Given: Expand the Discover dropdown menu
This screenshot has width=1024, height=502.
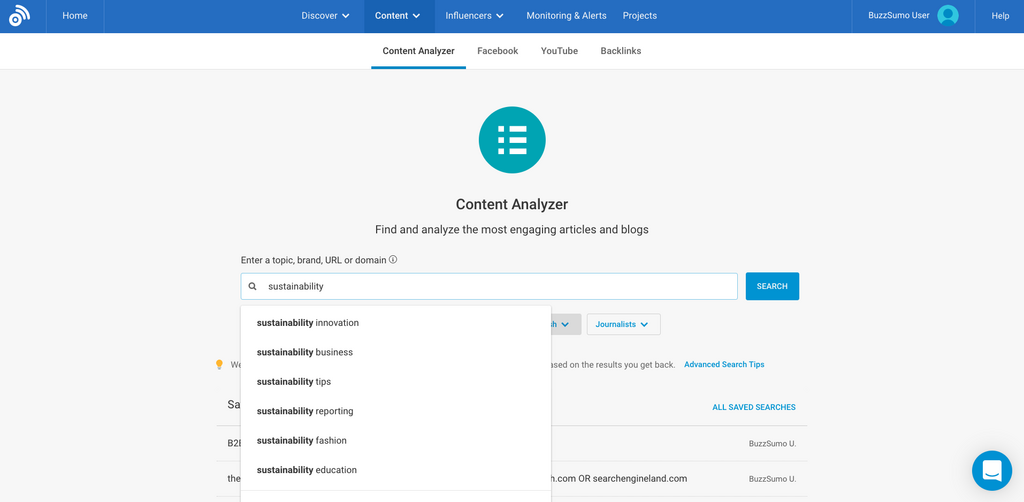Looking at the screenshot, I should coord(325,16).
